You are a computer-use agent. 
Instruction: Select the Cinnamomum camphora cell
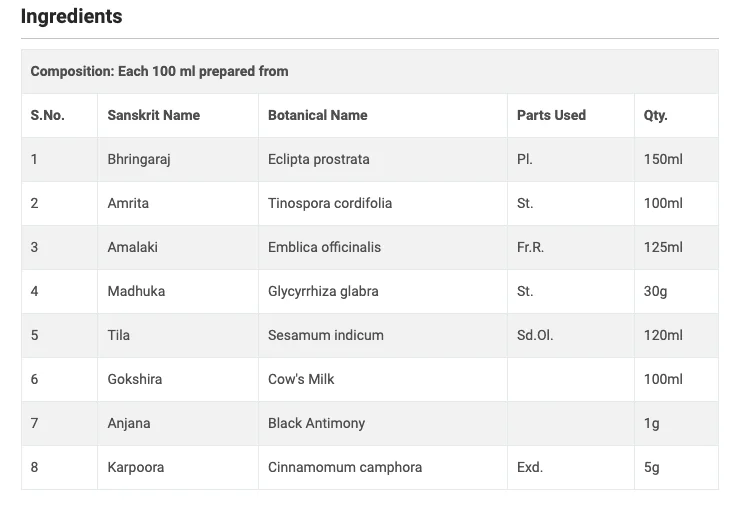345,467
